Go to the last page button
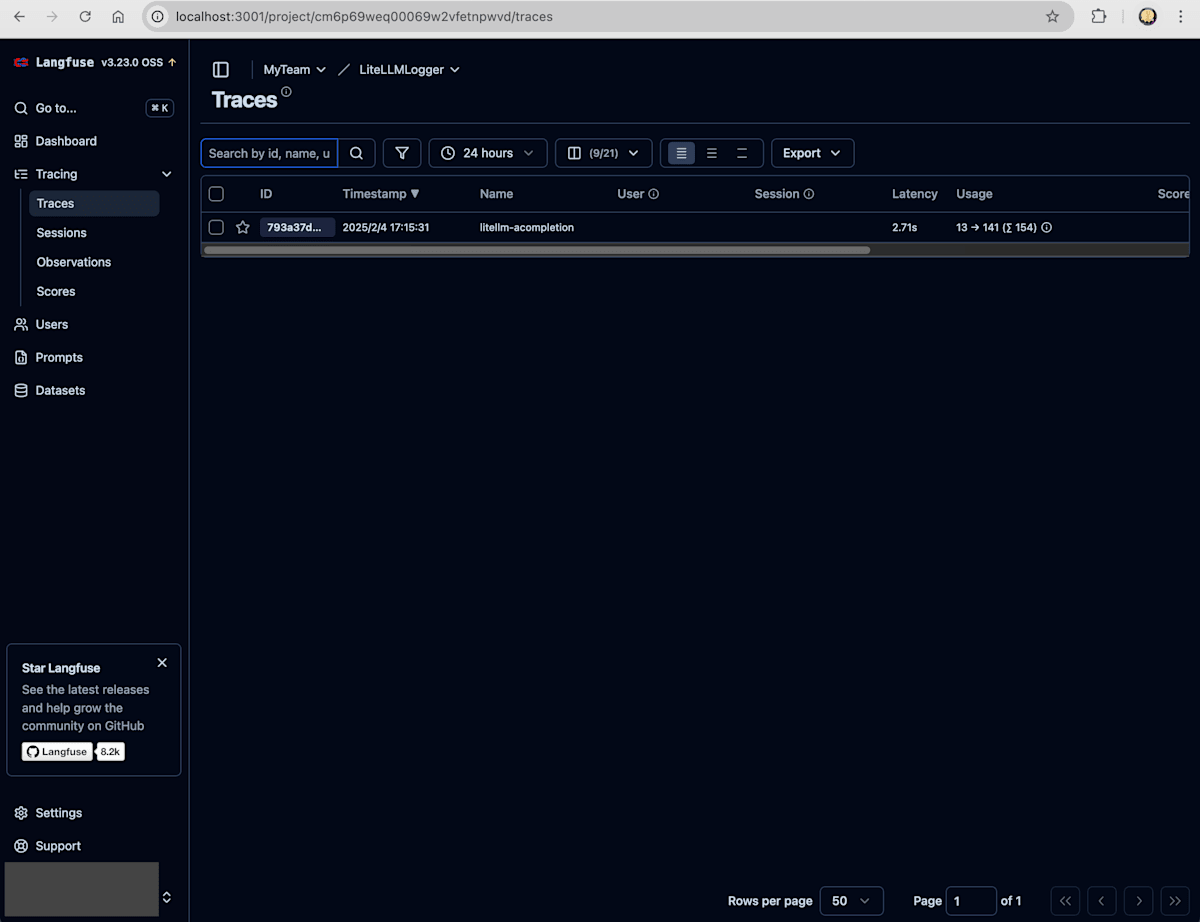 (1175, 901)
